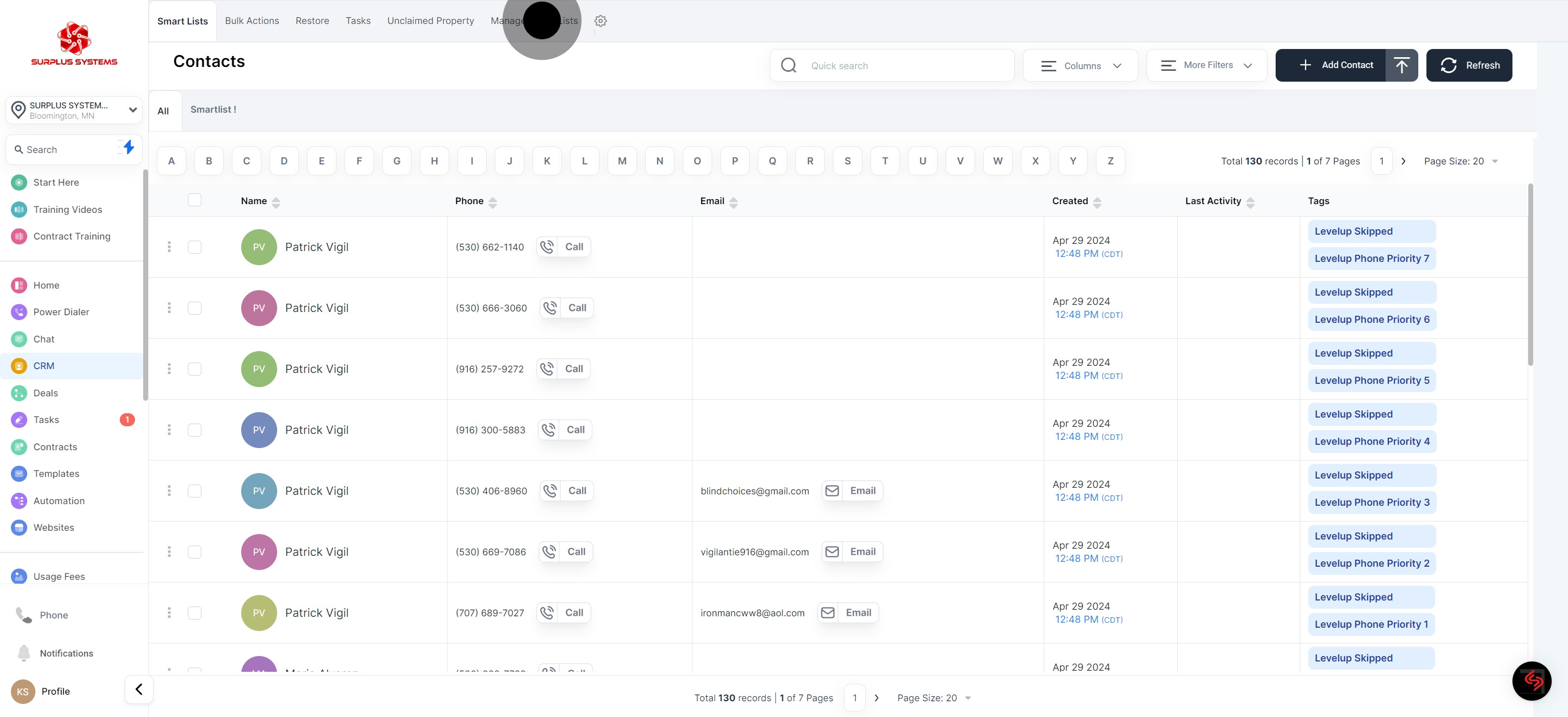Expand the More Filters dropdown

point(1206,65)
